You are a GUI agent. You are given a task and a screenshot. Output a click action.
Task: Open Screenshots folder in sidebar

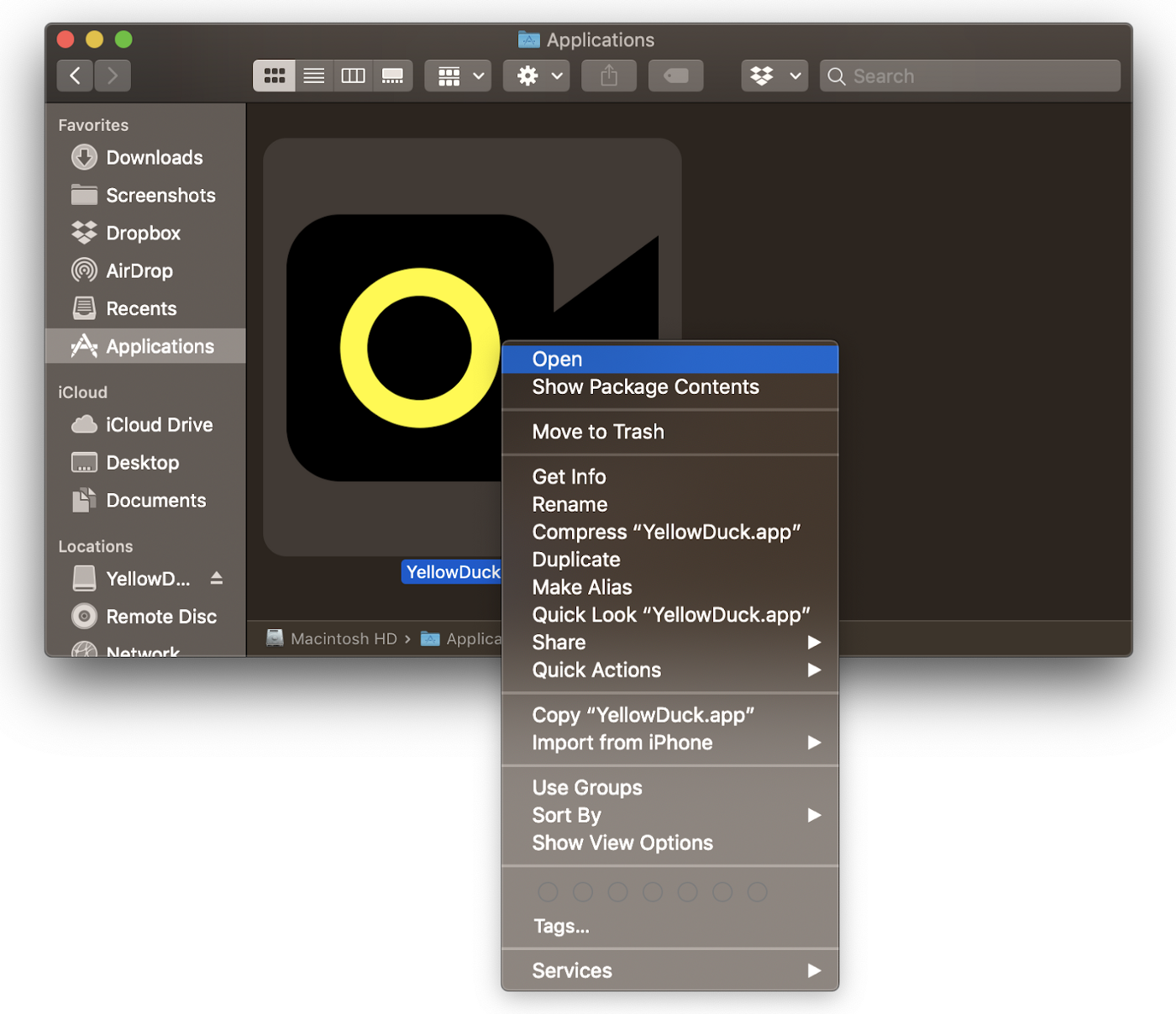145,196
